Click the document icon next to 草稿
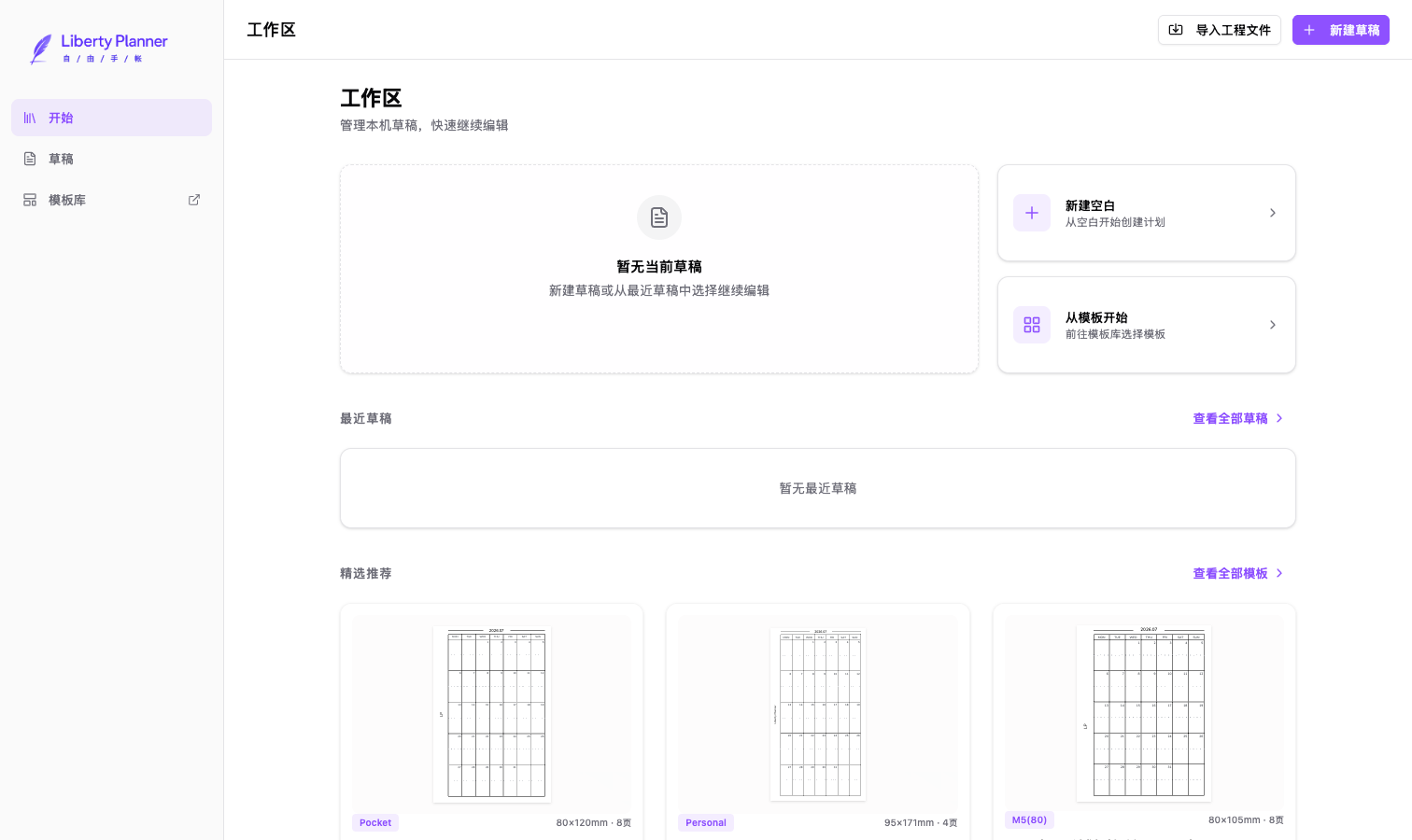This screenshot has height=840, width=1412. [30, 159]
